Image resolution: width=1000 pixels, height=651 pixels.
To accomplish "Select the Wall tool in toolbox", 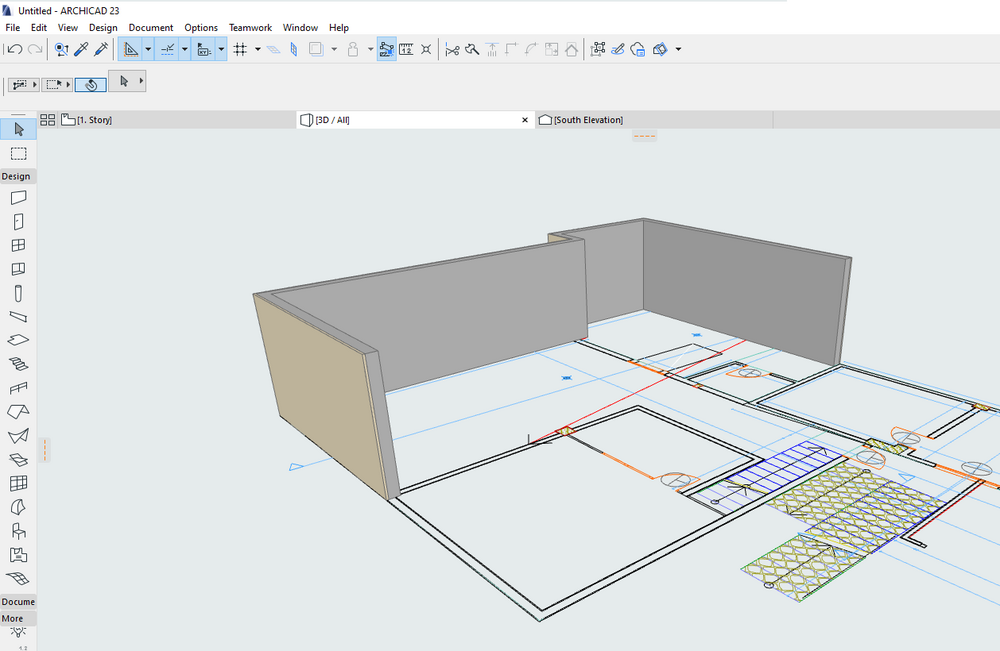I will pyautogui.click(x=18, y=197).
